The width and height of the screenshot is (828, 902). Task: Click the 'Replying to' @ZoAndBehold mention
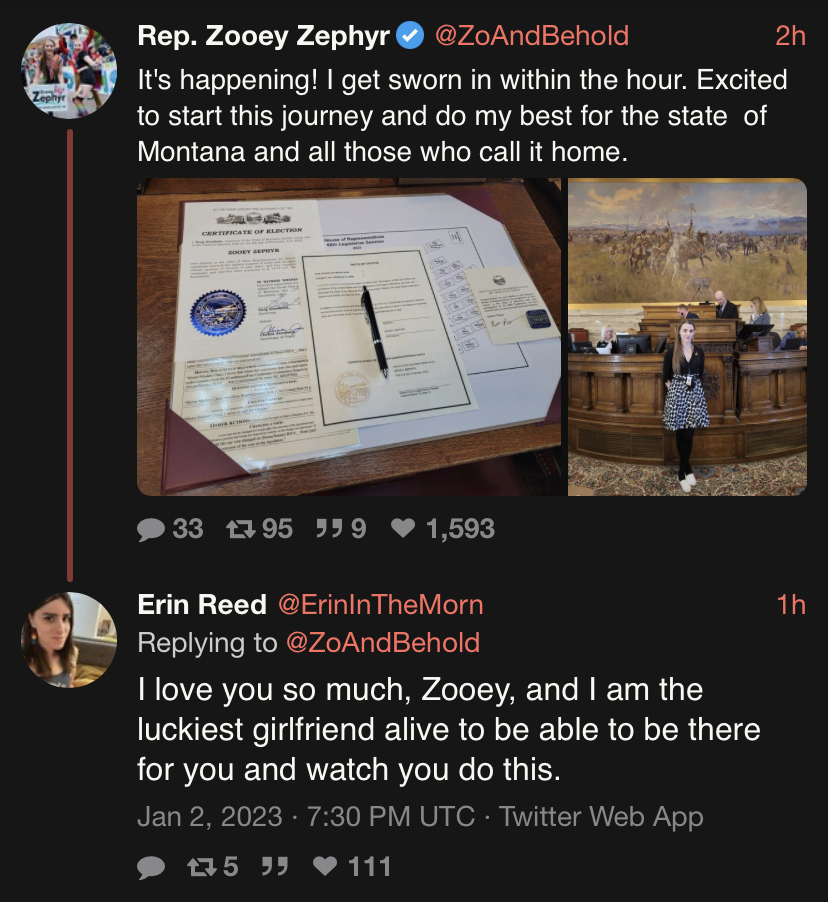[383, 643]
